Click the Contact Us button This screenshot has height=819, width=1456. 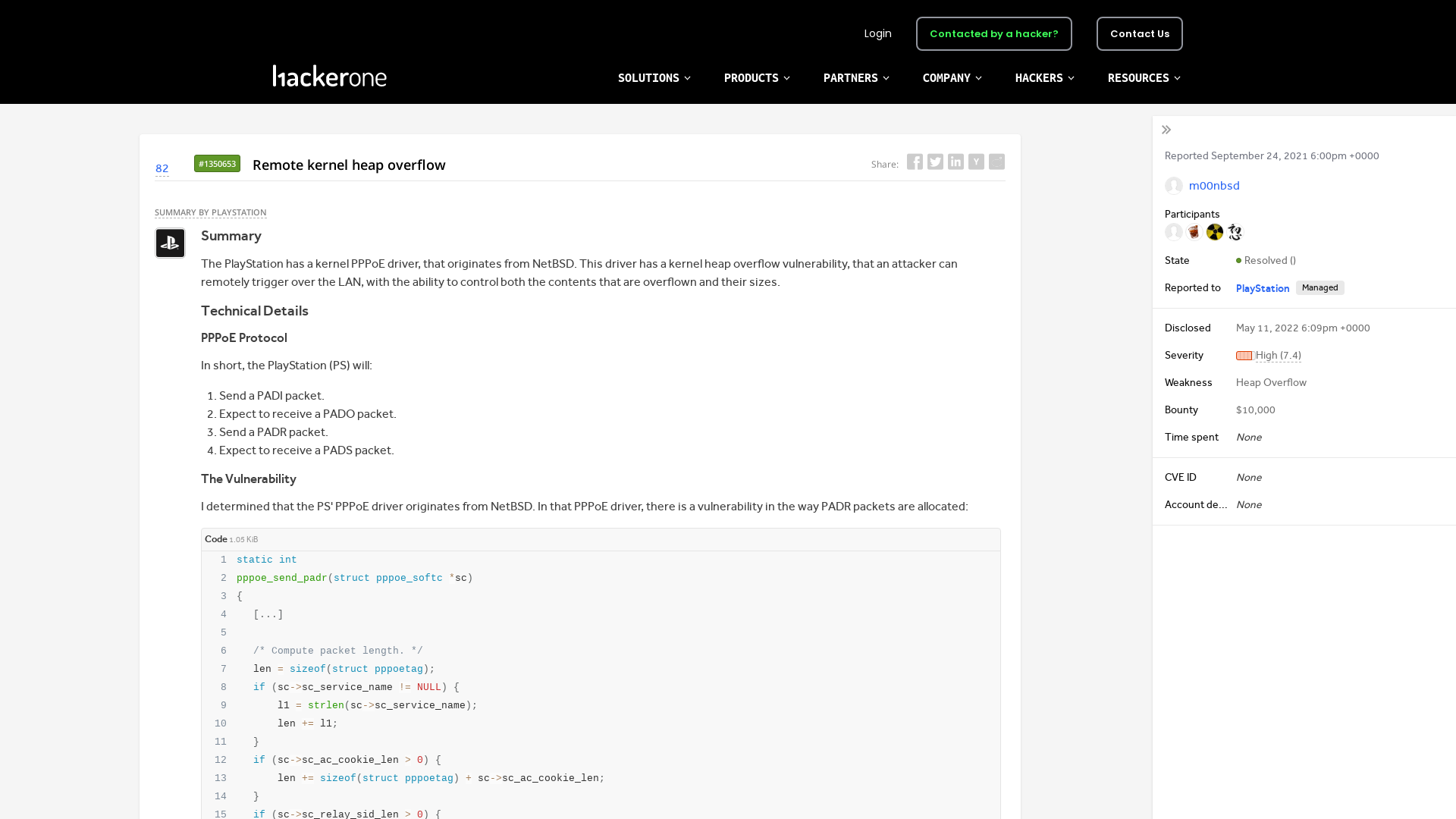tap(1139, 33)
